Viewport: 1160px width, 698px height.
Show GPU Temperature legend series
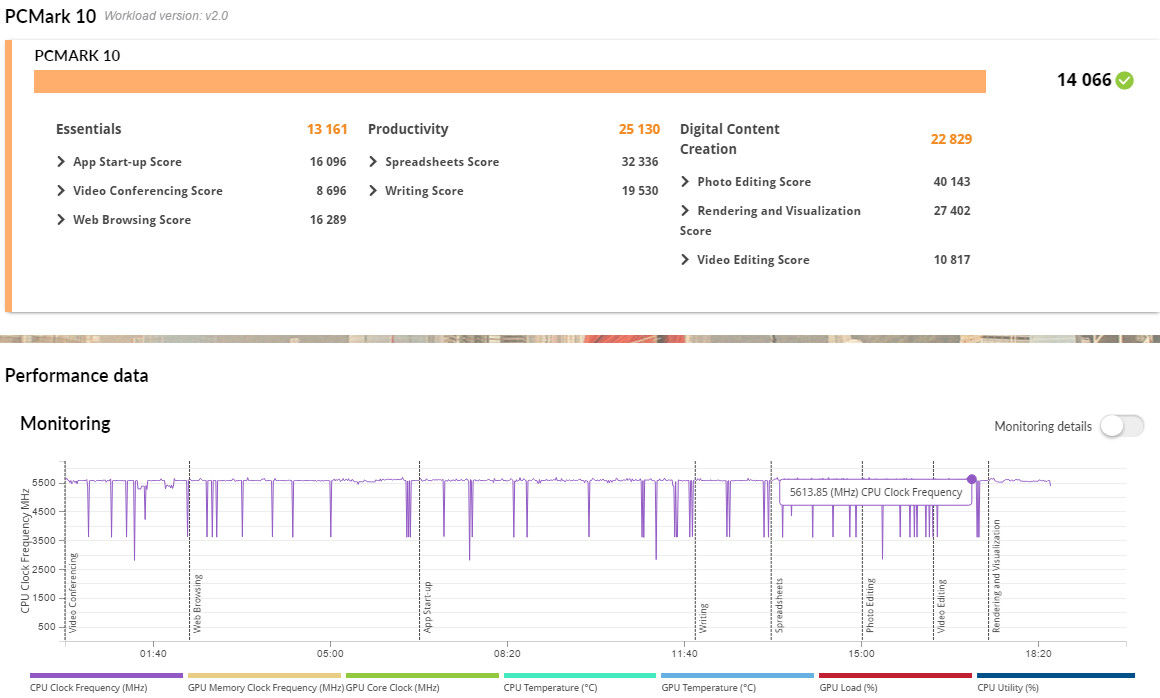coord(737,677)
